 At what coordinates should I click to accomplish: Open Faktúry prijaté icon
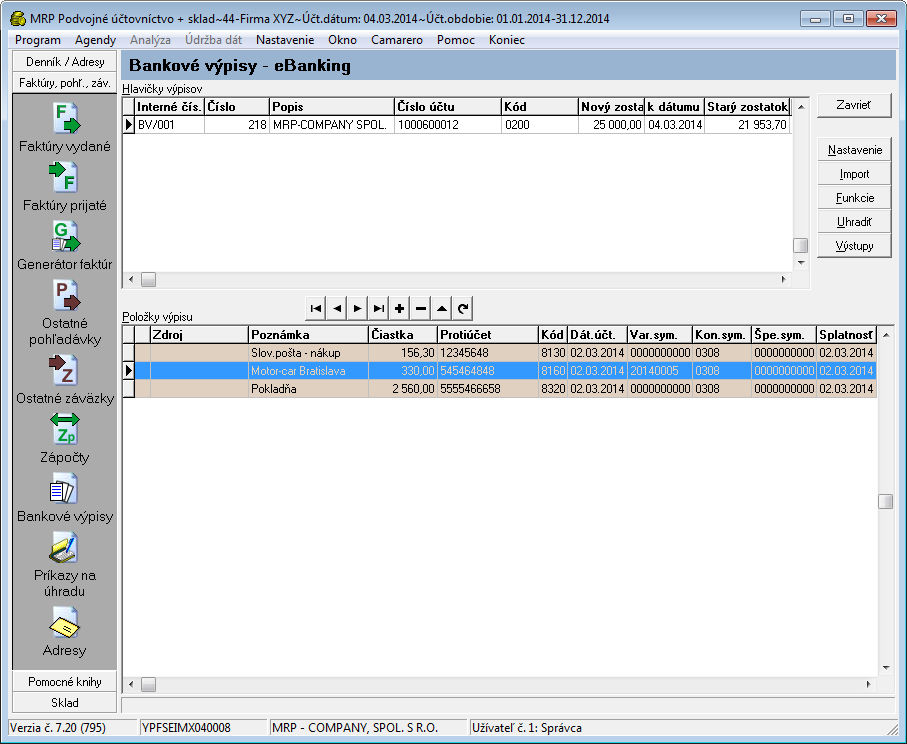tap(65, 177)
